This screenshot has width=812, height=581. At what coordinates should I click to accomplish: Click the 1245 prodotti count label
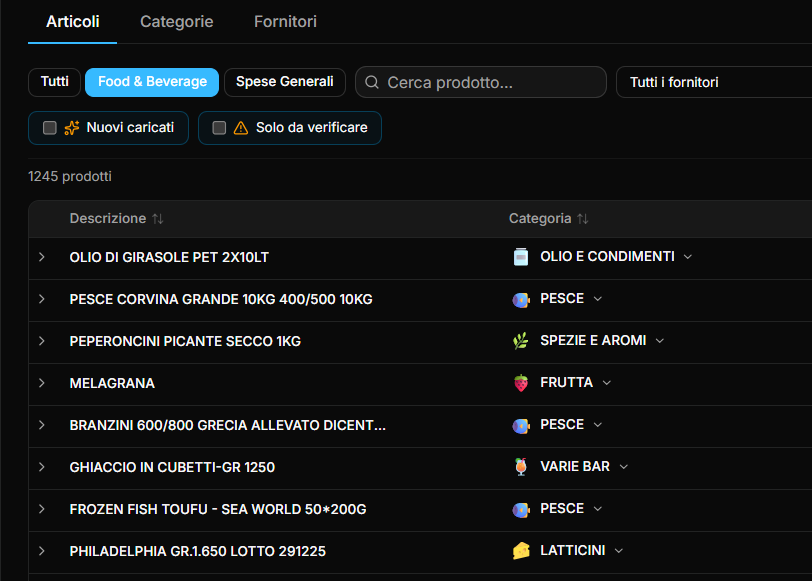(70, 177)
